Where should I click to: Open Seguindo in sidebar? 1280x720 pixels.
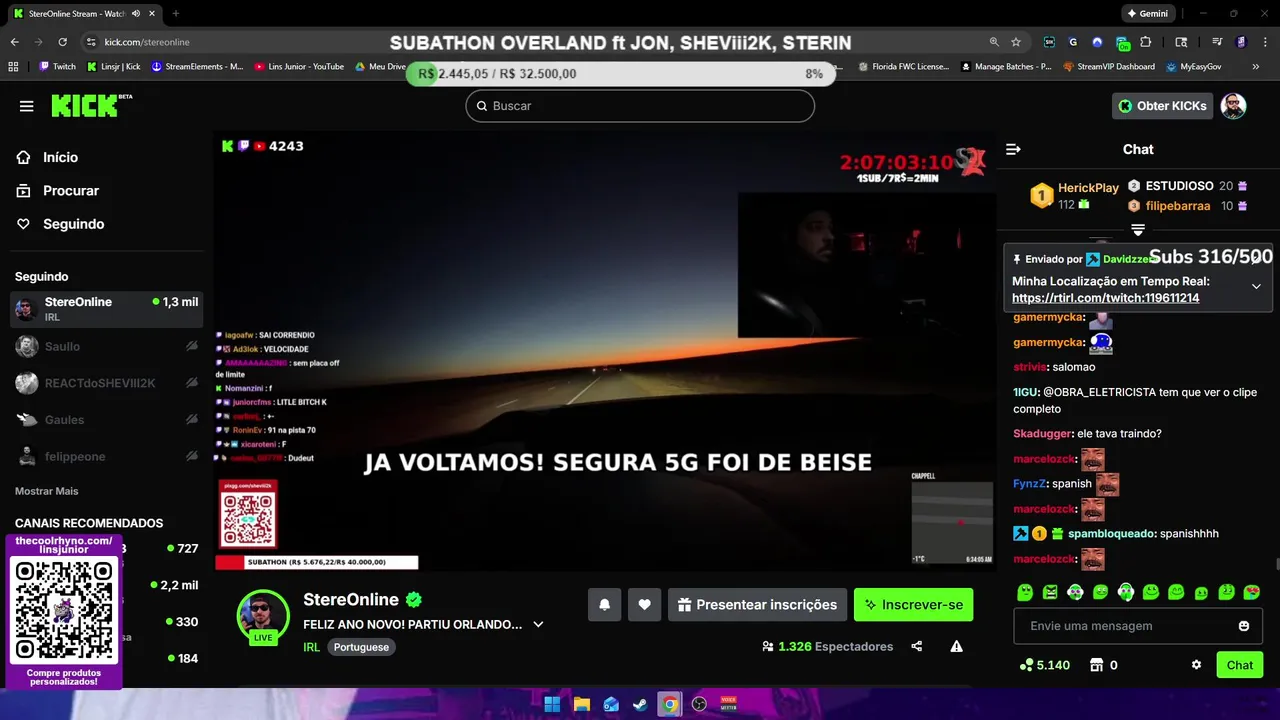coord(73,224)
